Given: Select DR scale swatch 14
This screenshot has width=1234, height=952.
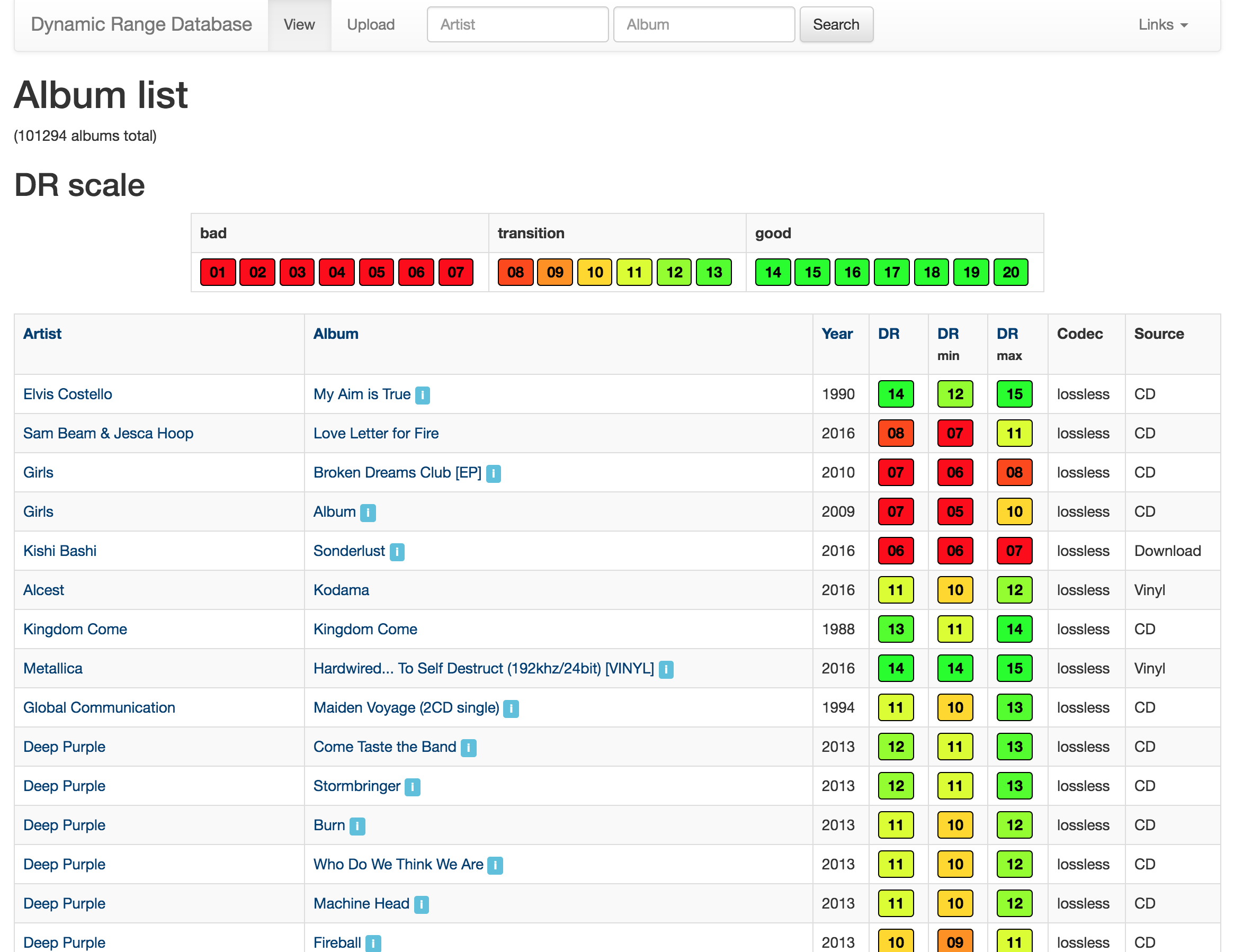Looking at the screenshot, I should (x=773, y=272).
